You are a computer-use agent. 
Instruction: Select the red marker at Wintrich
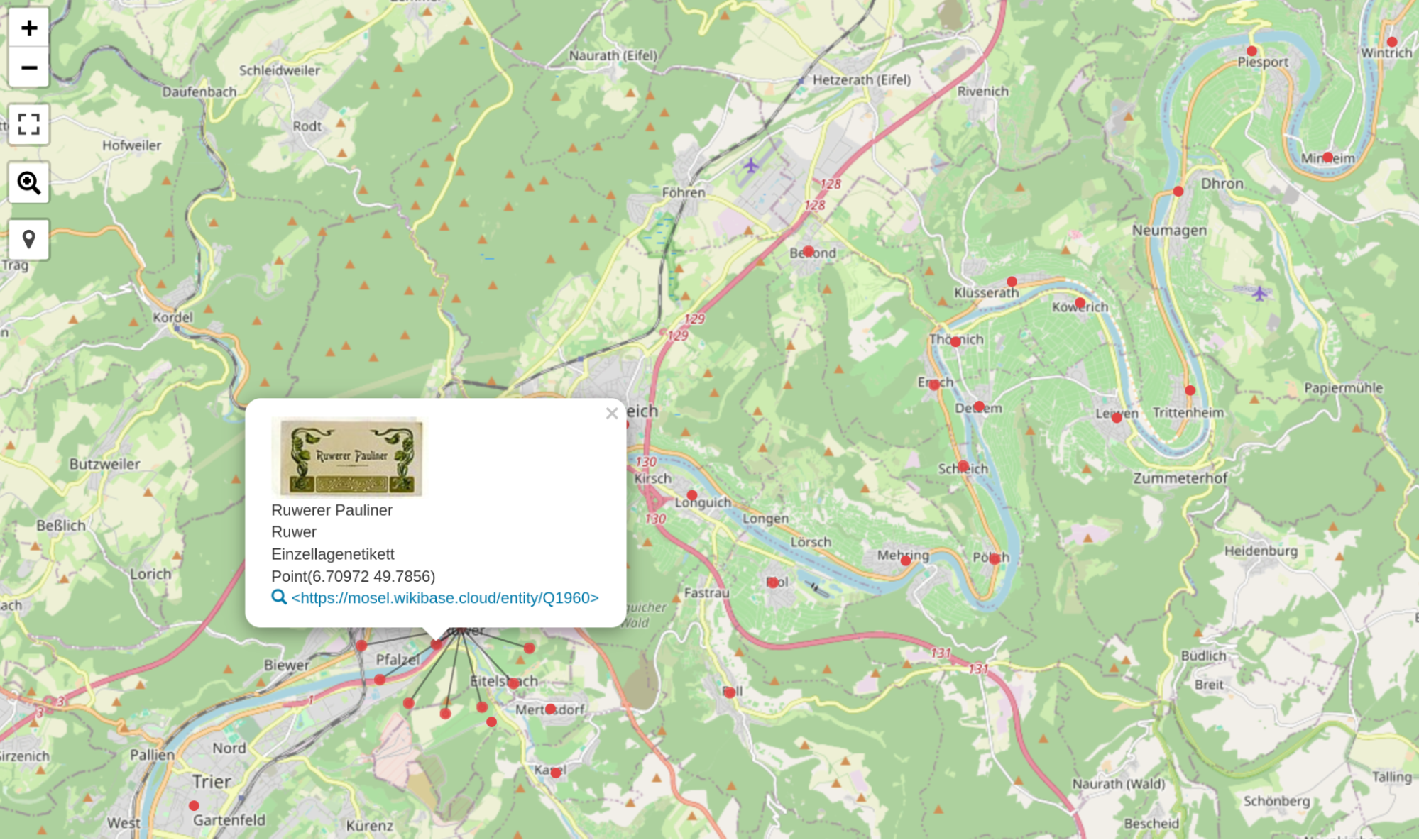click(1391, 42)
